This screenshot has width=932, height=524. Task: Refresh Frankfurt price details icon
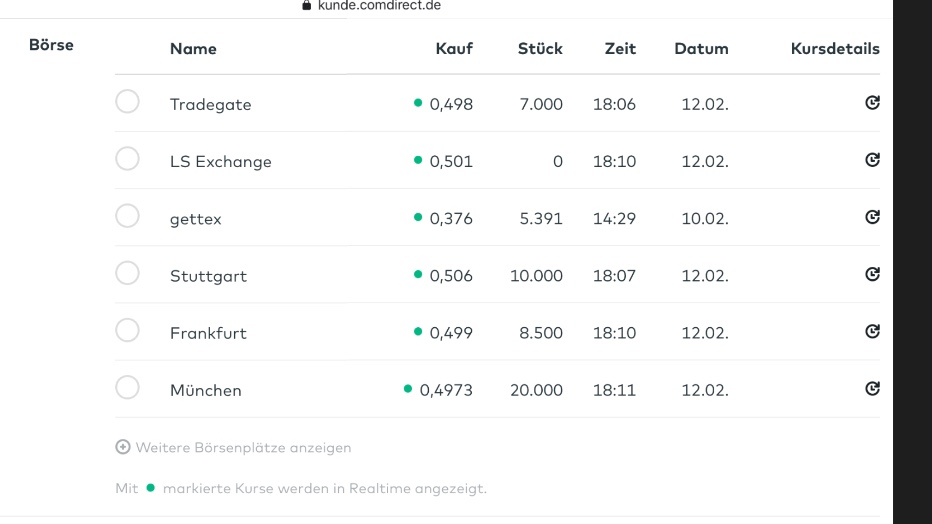click(872, 332)
